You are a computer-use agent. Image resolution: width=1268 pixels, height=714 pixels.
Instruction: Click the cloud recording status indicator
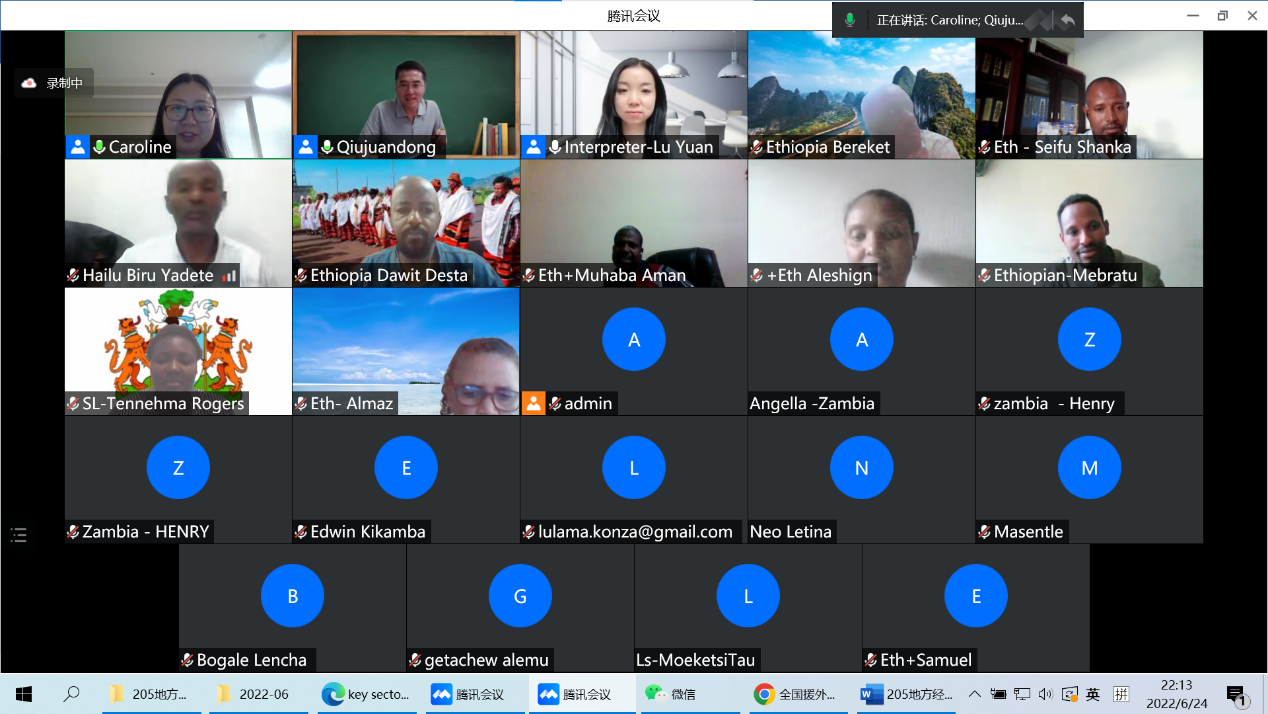pyautogui.click(x=54, y=83)
